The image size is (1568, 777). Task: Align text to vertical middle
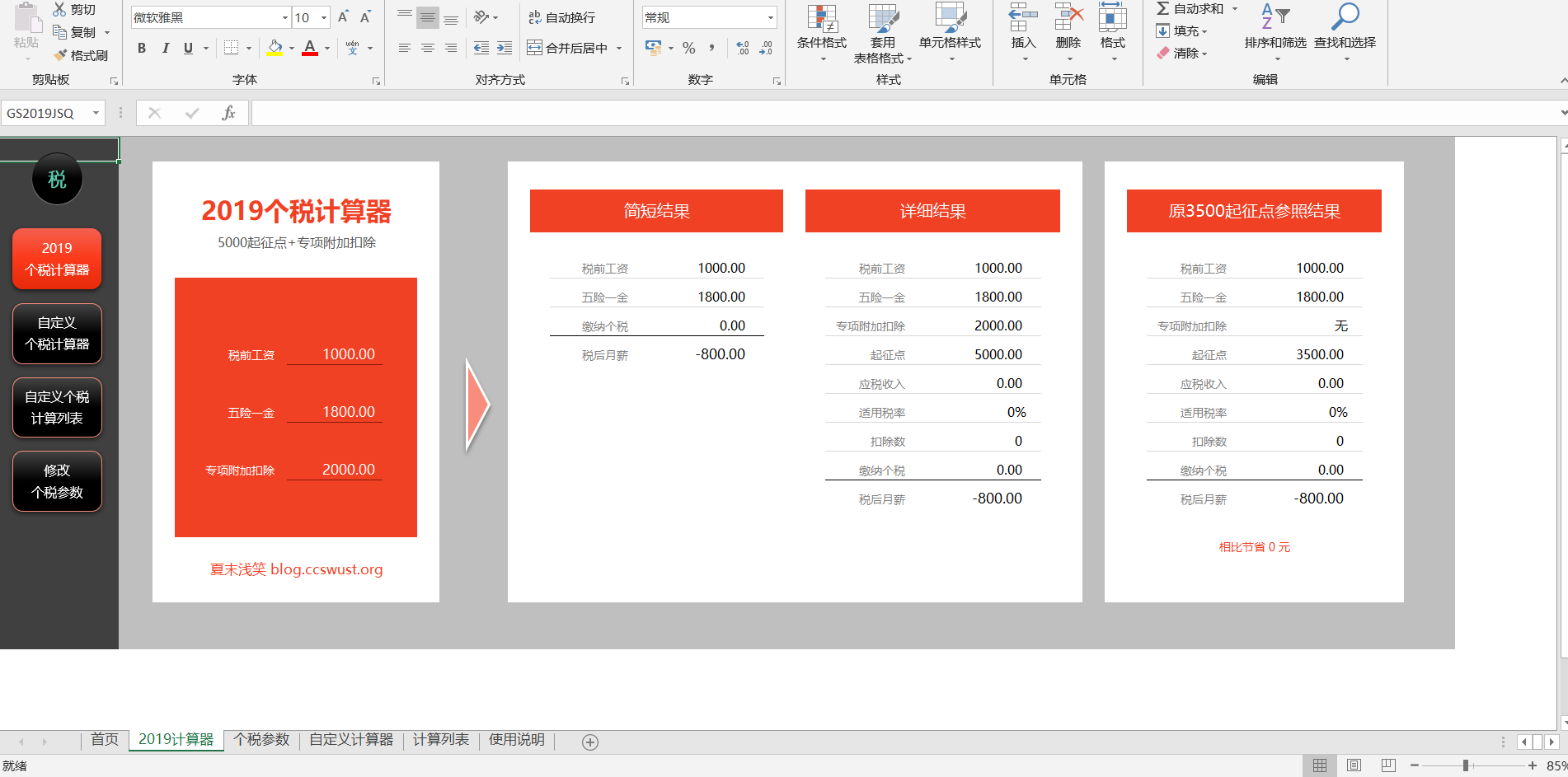click(428, 17)
